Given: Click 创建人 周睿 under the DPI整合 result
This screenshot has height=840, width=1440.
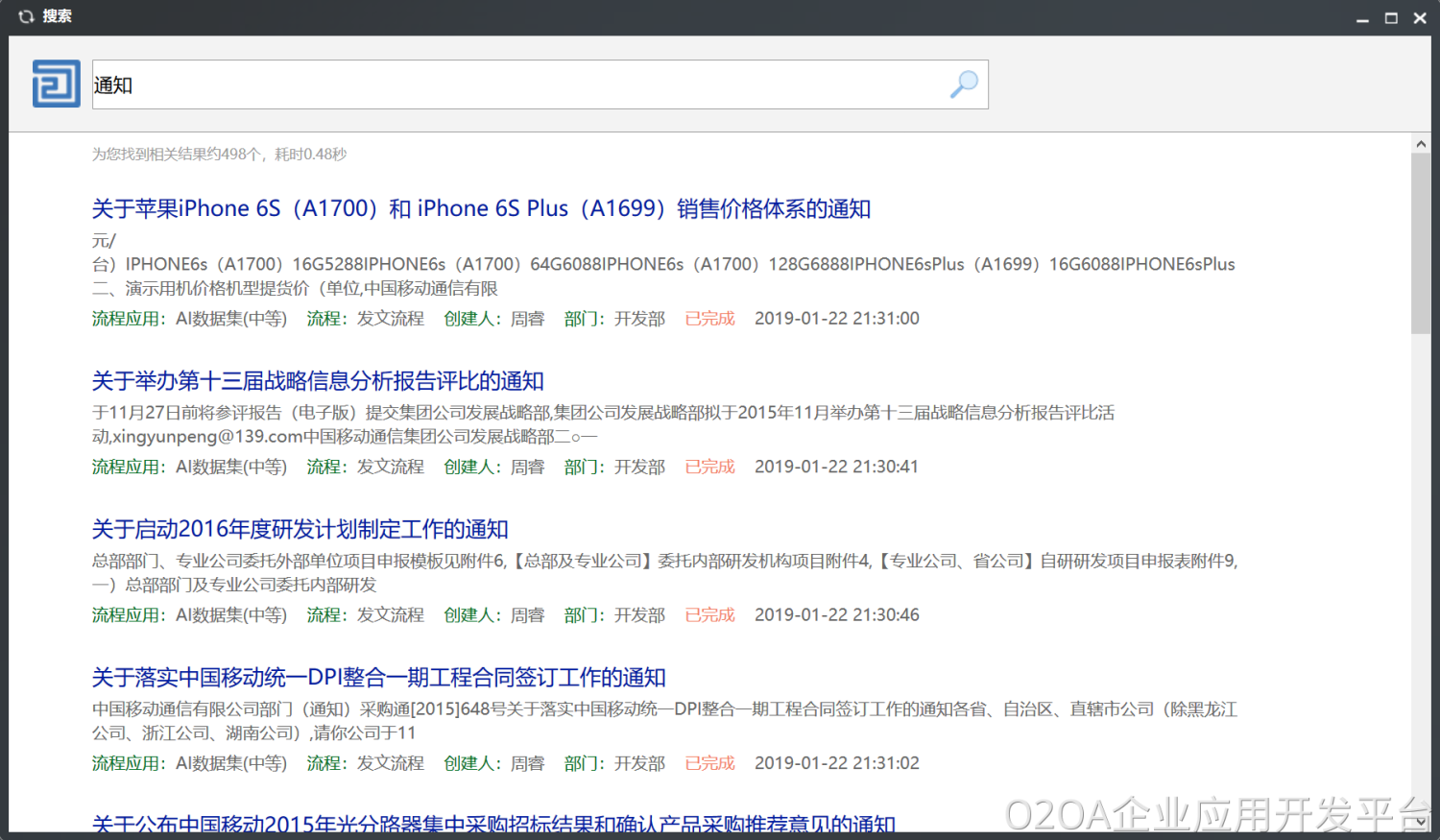Looking at the screenshot, I should pyautogui.click(x=493, y=764).
